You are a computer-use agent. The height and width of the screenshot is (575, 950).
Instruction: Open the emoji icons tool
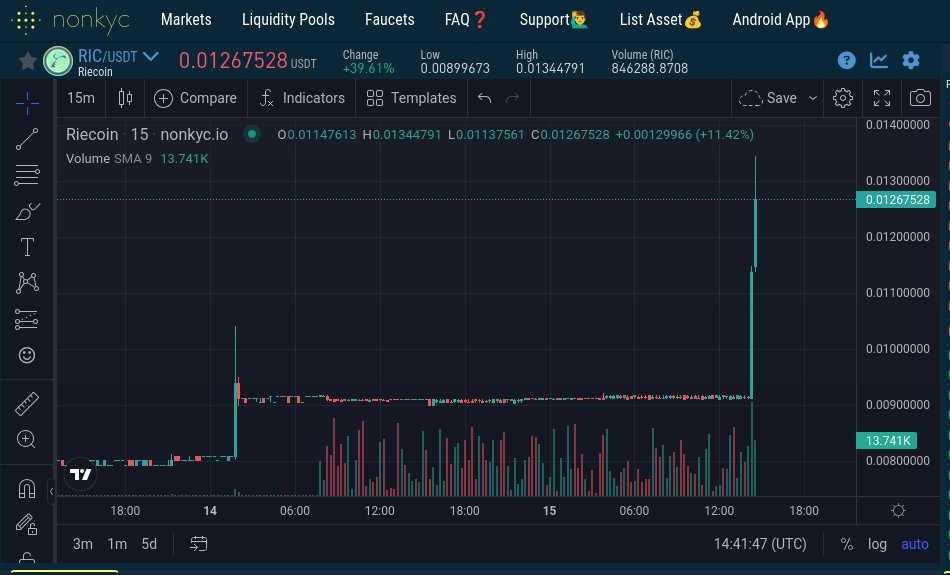[x=27, y=355]
